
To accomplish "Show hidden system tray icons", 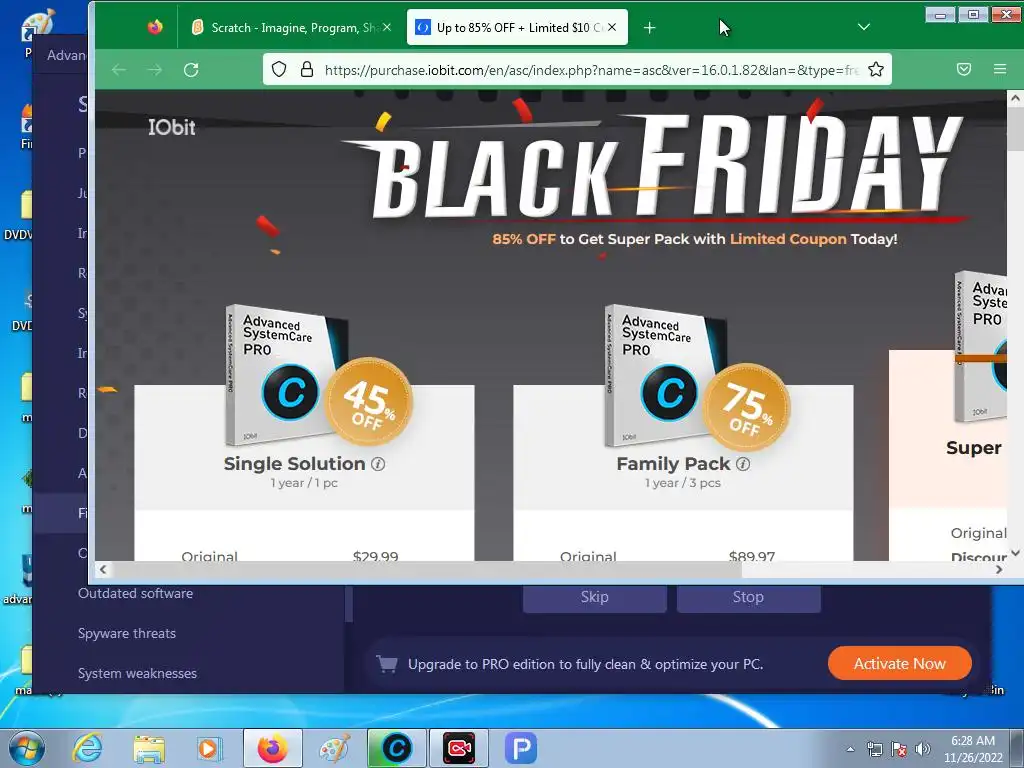I will pyautogui.click(x=850, y=749).
